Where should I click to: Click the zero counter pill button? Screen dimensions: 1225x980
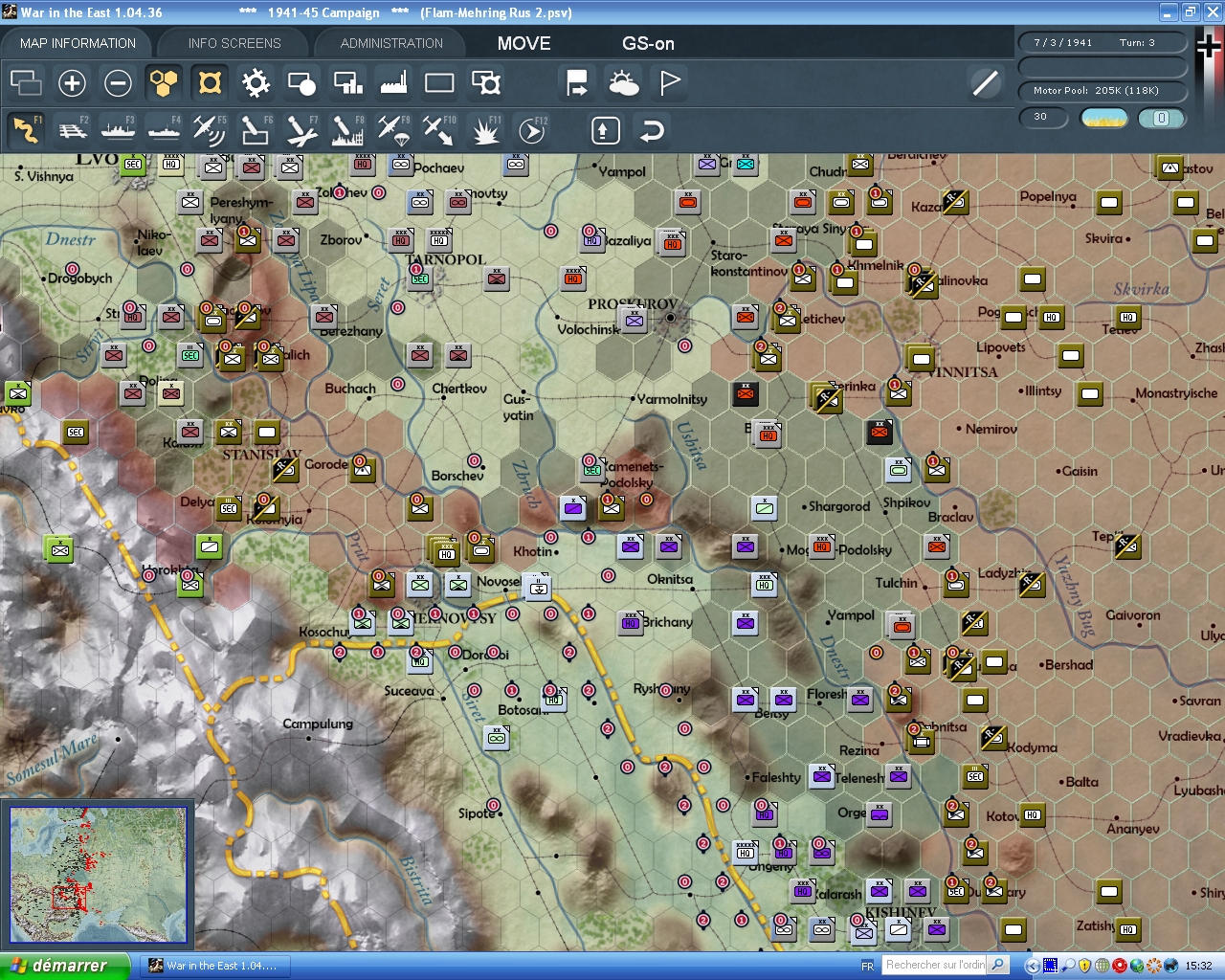(x=1161, y=118)
